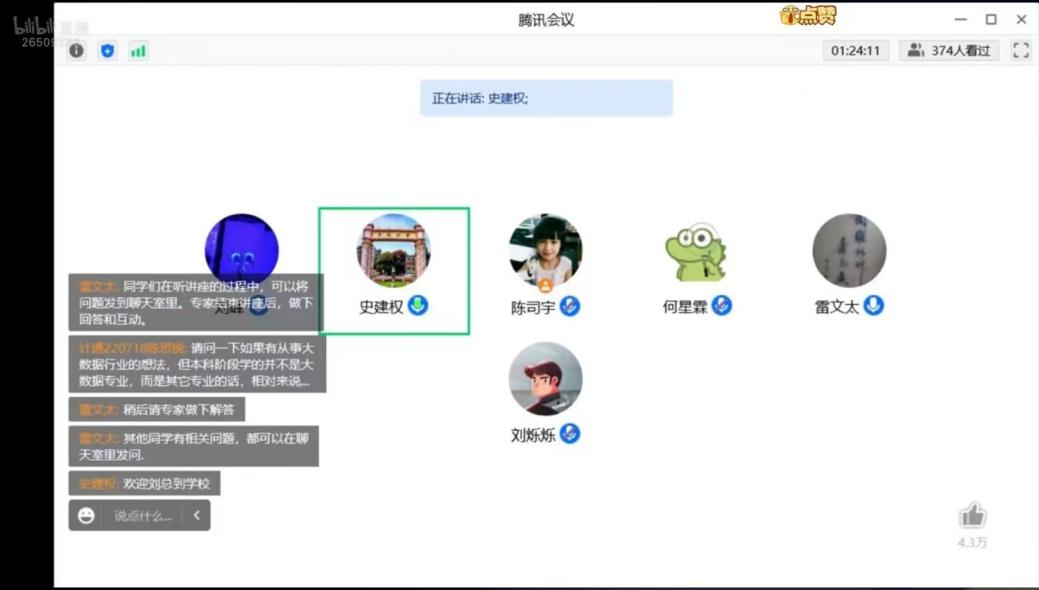Click the 01:24:11 meeting timer

(856, 50)
